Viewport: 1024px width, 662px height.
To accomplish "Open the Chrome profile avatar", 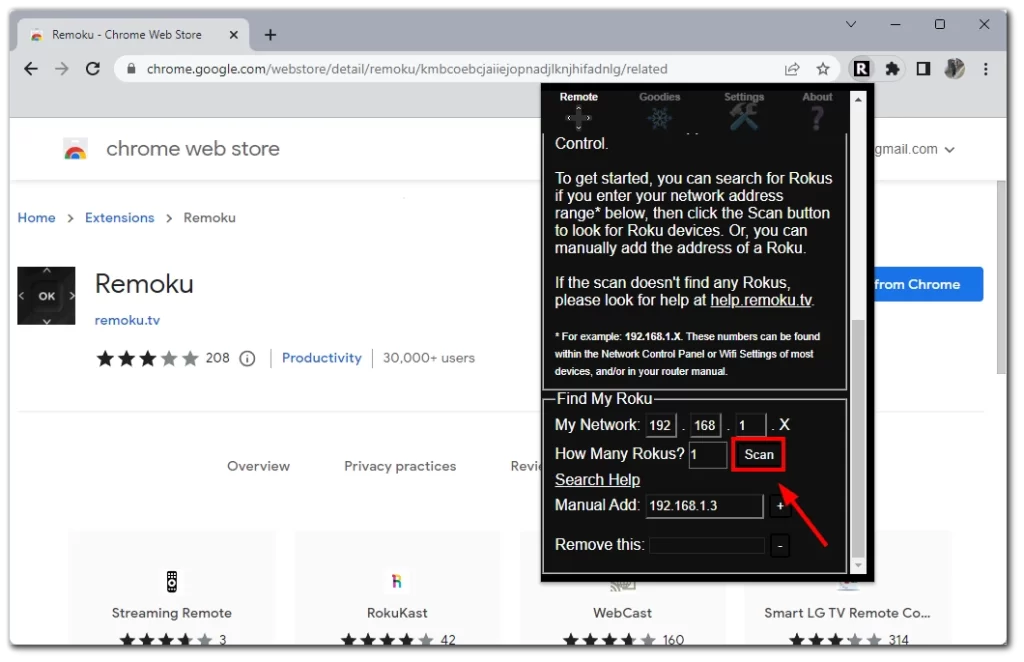I will [954, 69].
